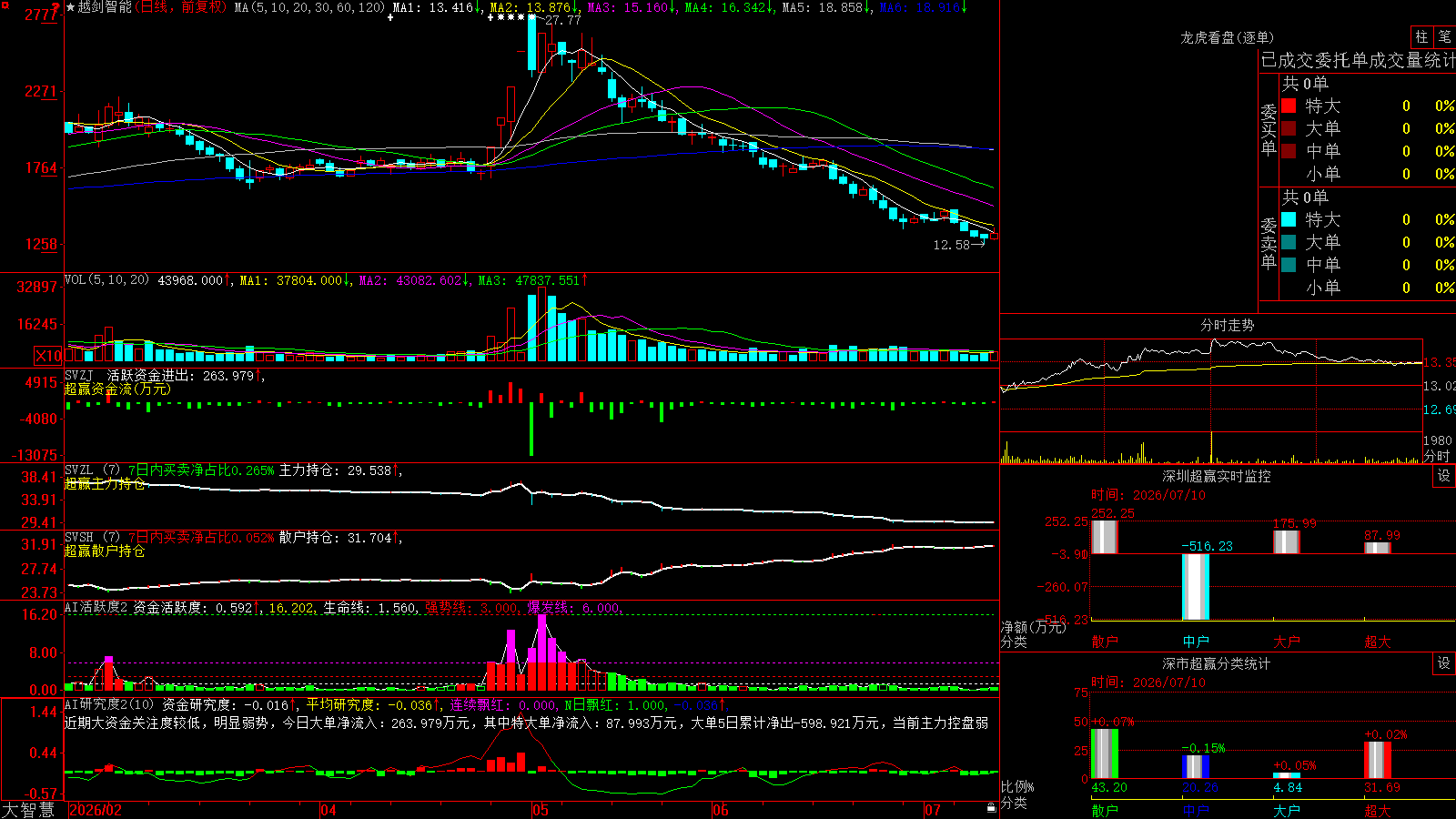Click the 06 month marker on the time axis

click(721, 810)
